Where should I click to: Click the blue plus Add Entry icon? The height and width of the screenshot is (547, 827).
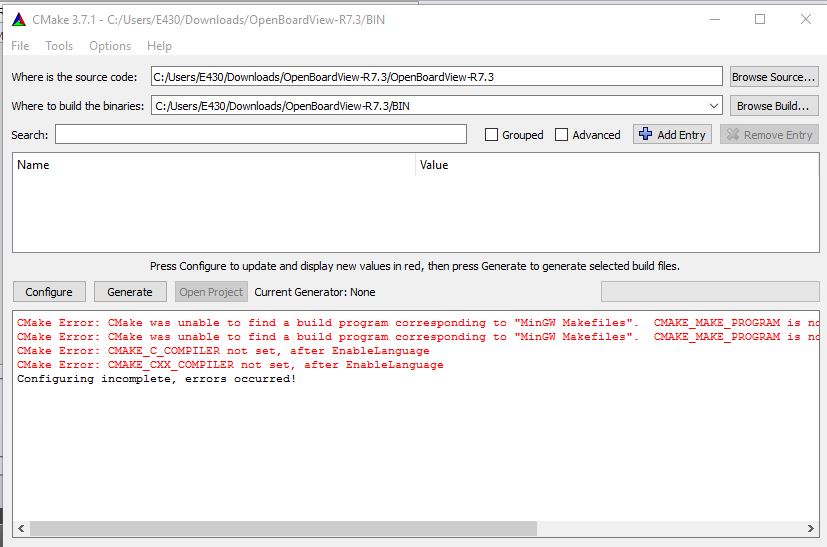[645, 134]
